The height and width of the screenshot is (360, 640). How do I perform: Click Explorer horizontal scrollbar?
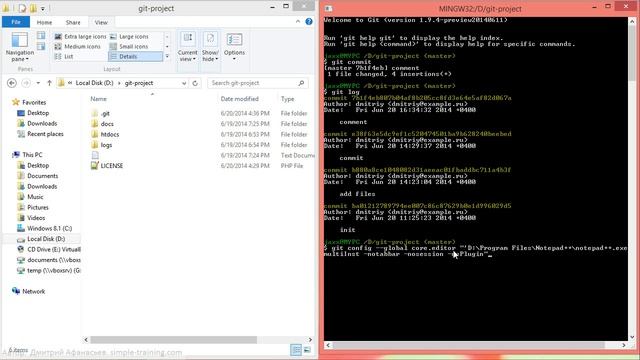[x=173, y=340]
